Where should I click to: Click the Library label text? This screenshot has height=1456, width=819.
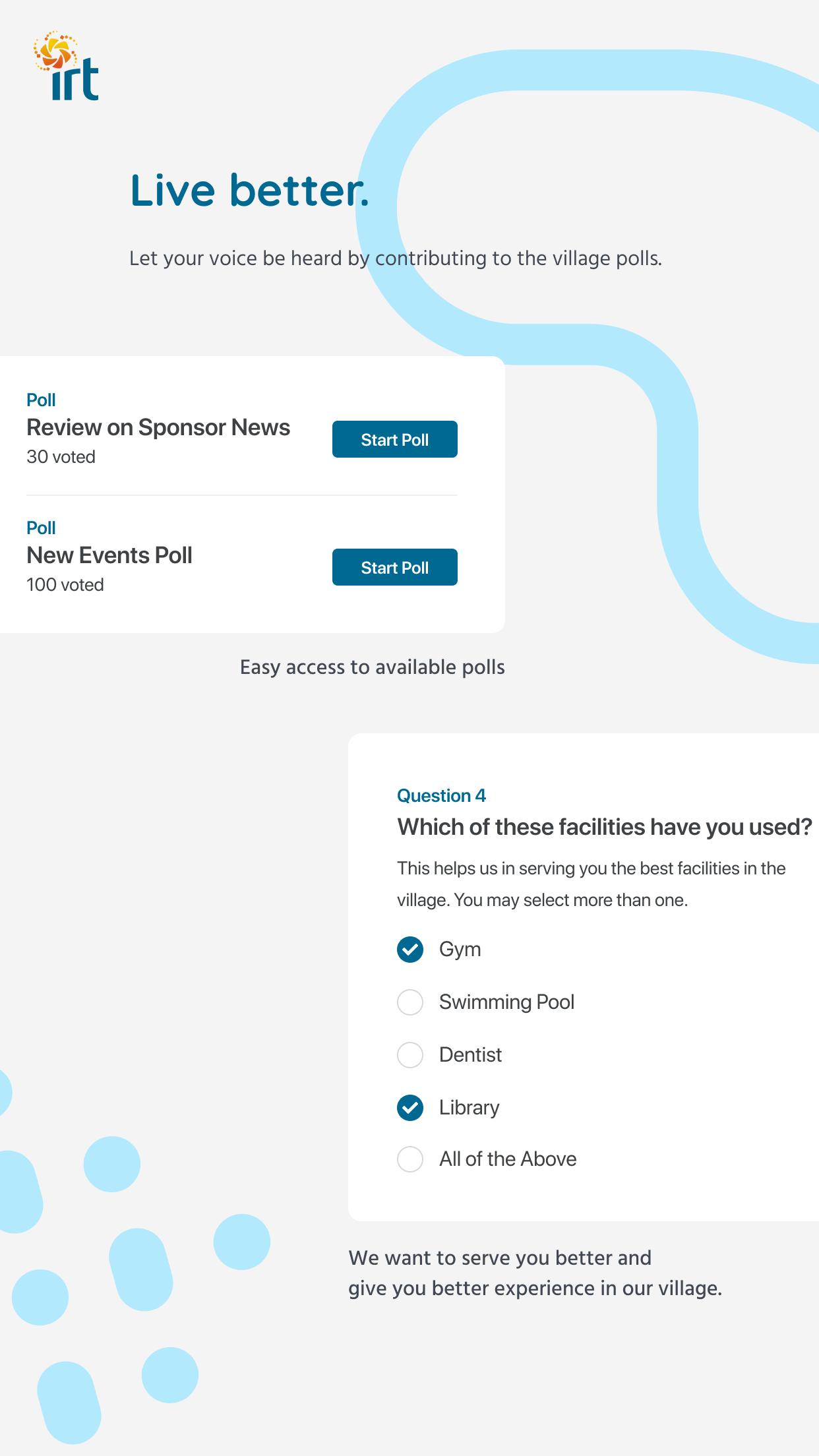coord(470,1108)
